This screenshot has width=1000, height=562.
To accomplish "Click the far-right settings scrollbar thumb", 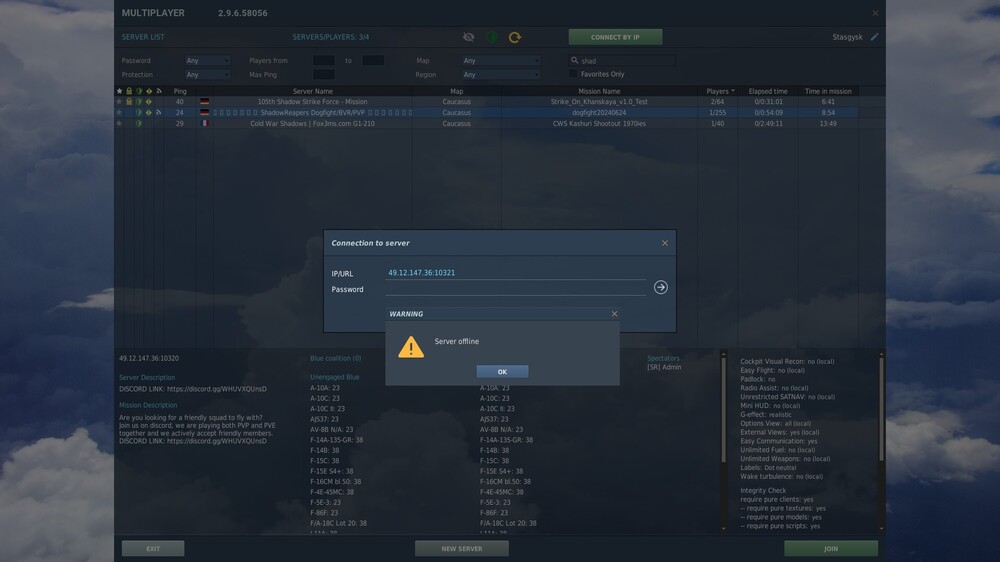I will click(881, 408).
